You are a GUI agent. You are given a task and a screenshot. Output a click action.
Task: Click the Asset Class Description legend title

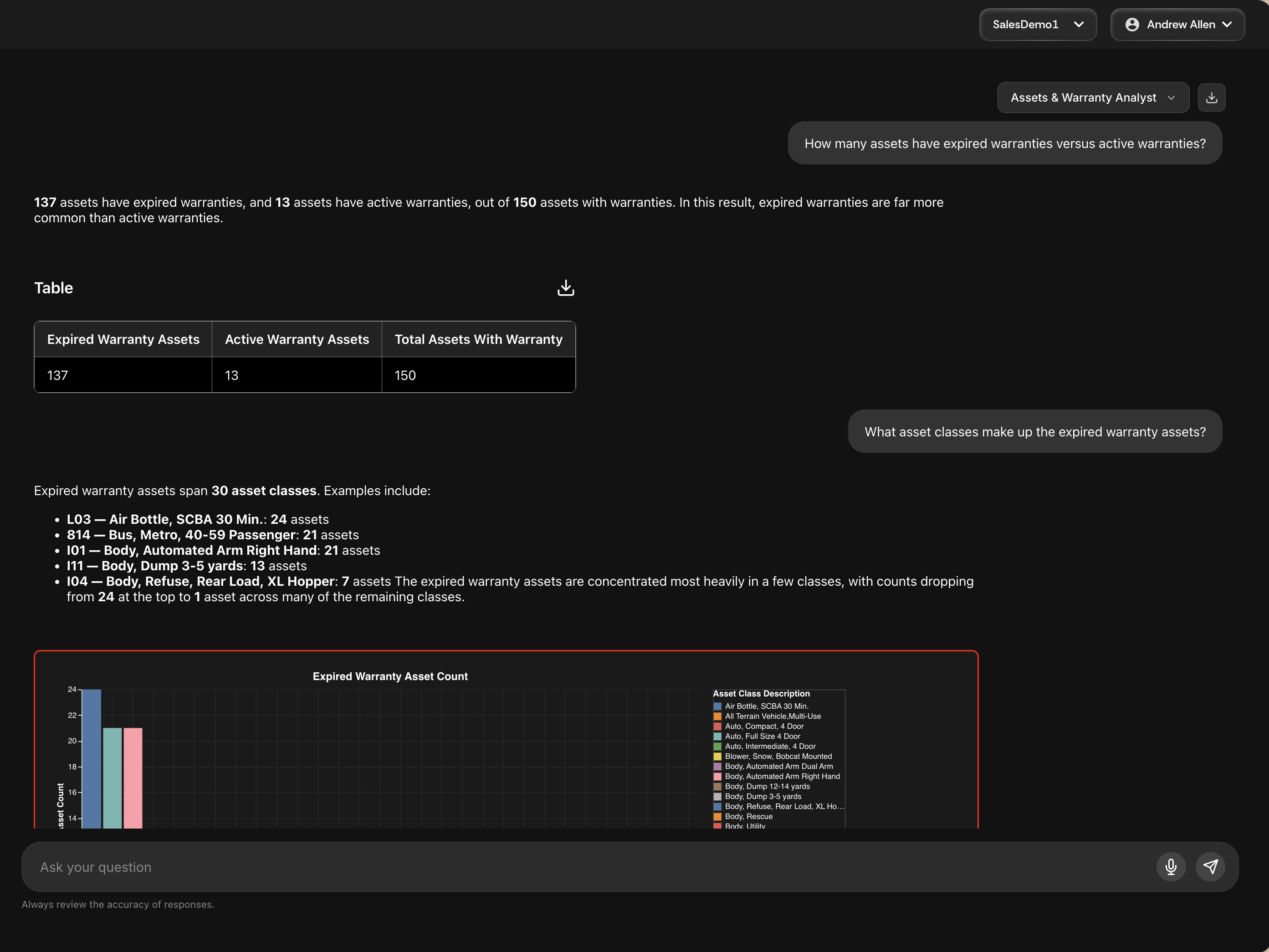coord(761,693)
